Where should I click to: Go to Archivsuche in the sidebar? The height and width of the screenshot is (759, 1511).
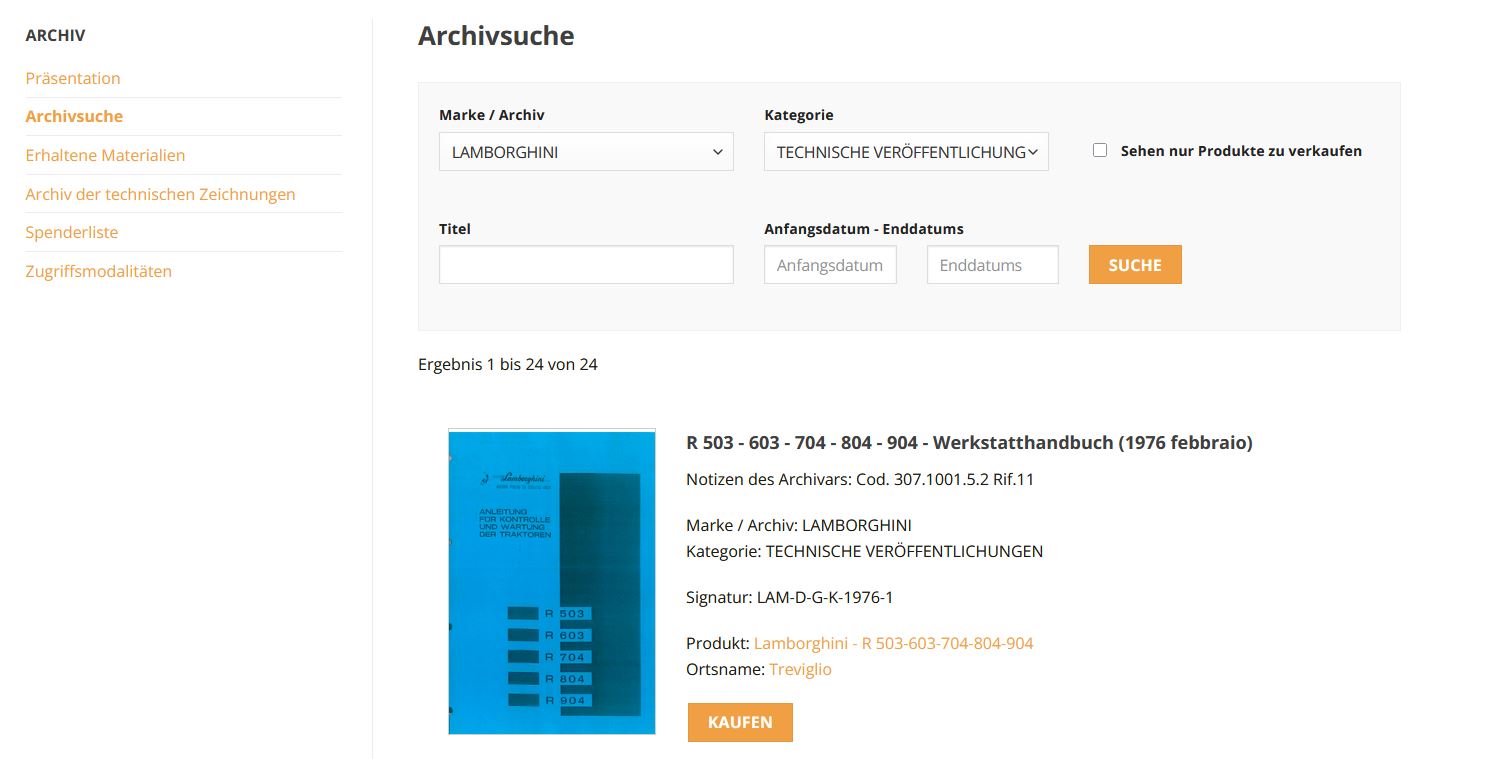click(74, 116)
